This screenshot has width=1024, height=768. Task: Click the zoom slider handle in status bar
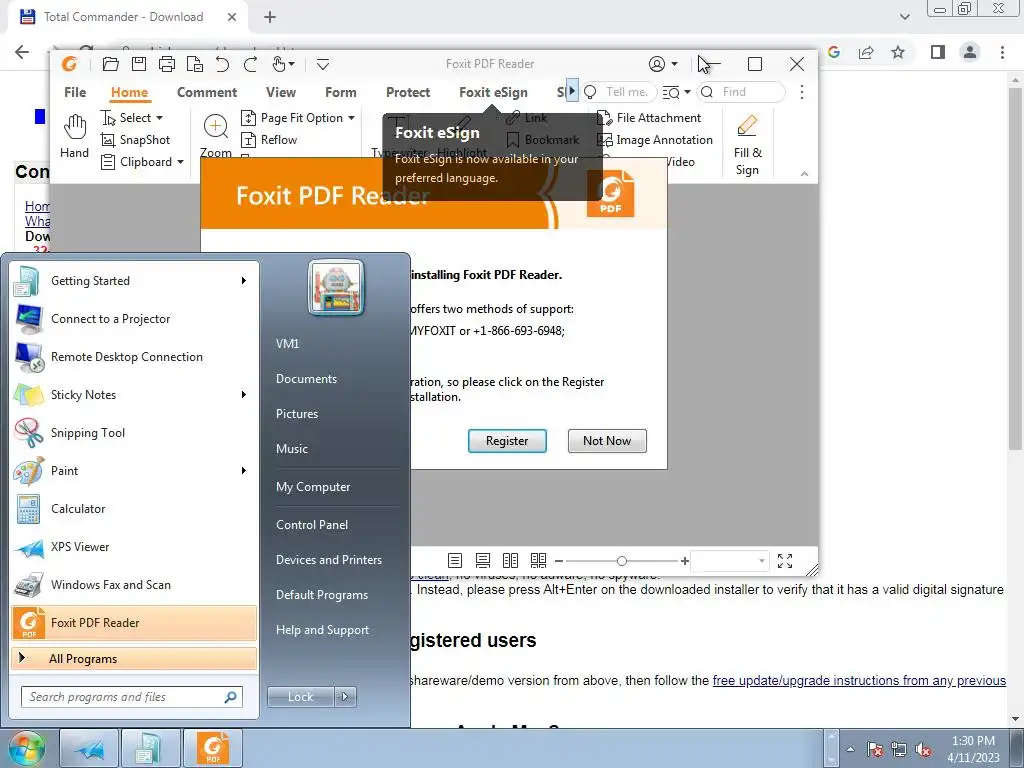click(622, 561)
